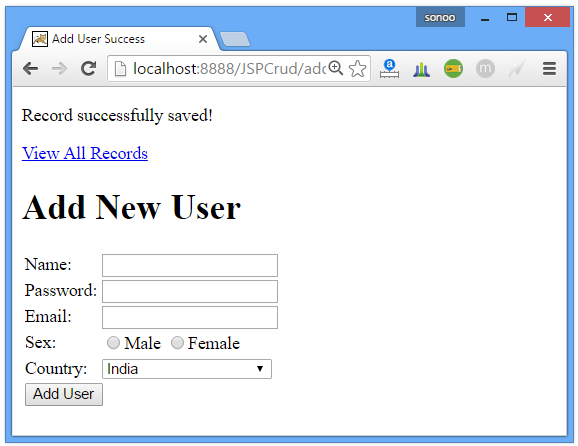Click the sonoo profile button
The width and height of the screenshot is (578, 446).
(440, 17)
